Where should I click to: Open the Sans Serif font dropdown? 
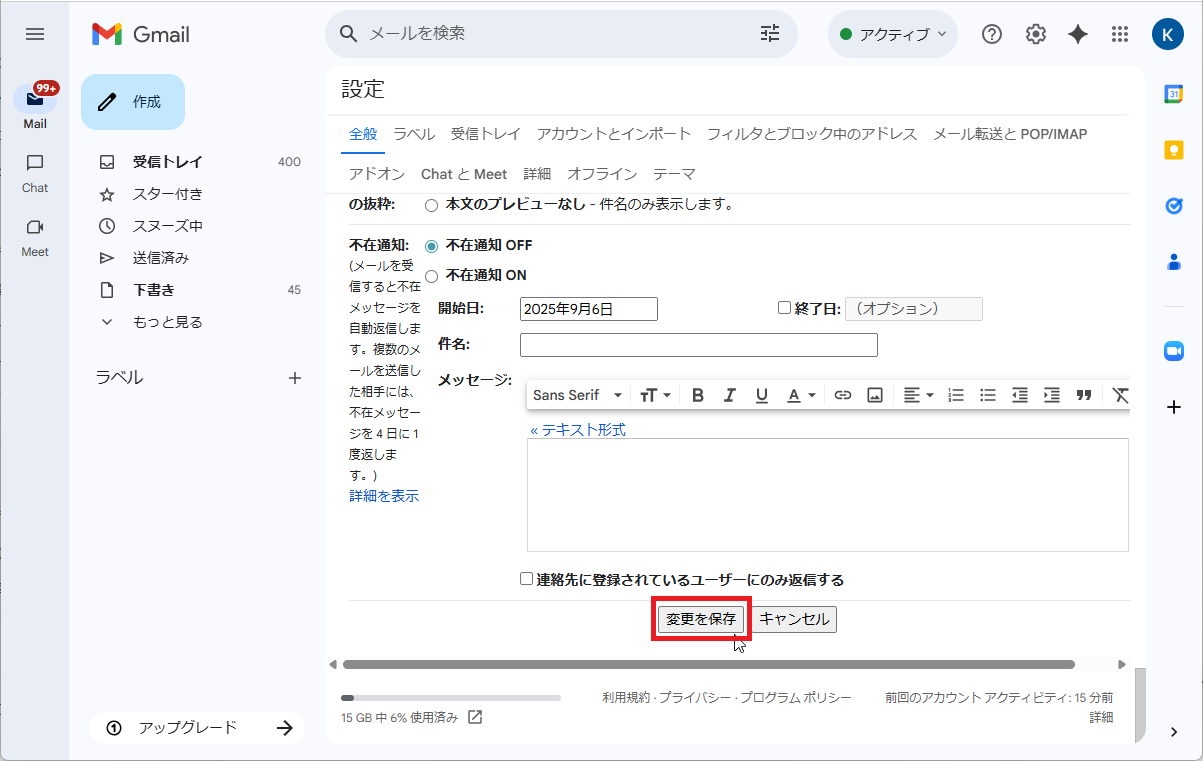(x=577, y=394)
